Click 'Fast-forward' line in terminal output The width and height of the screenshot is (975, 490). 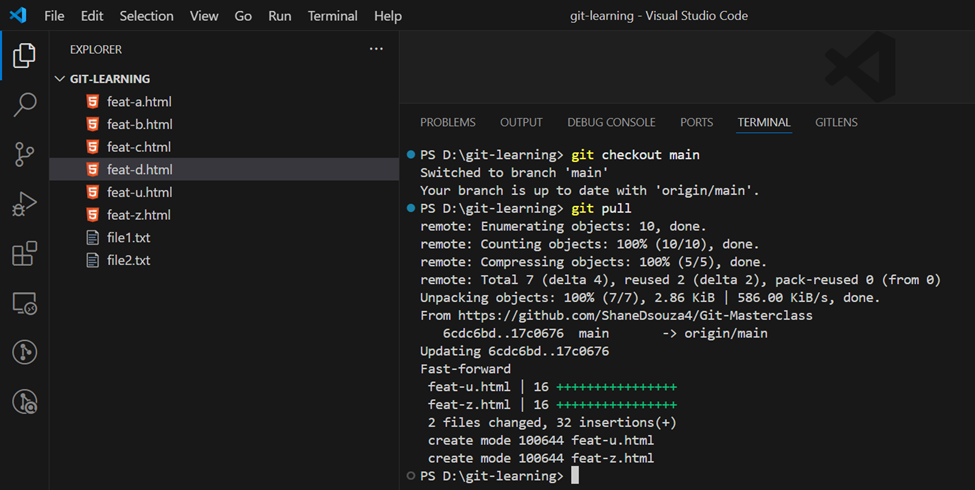click(x=465, y=369)
